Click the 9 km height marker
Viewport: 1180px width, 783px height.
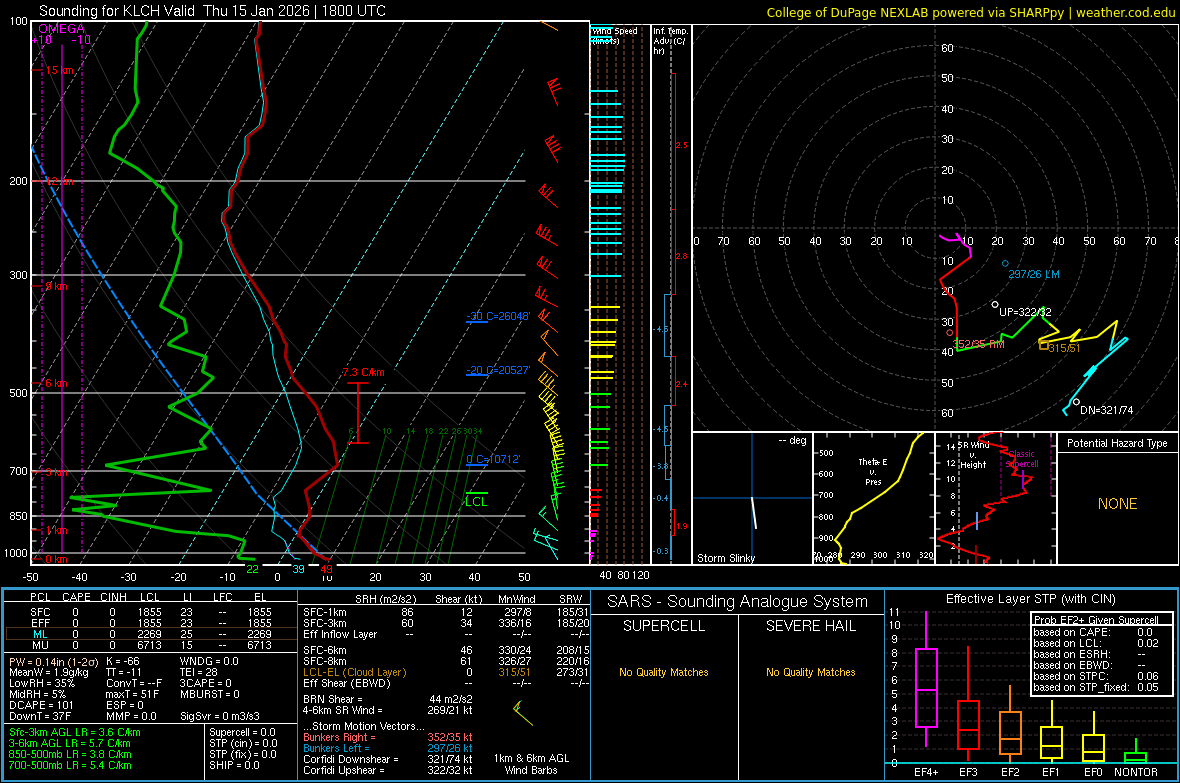[x=56, y=286]
